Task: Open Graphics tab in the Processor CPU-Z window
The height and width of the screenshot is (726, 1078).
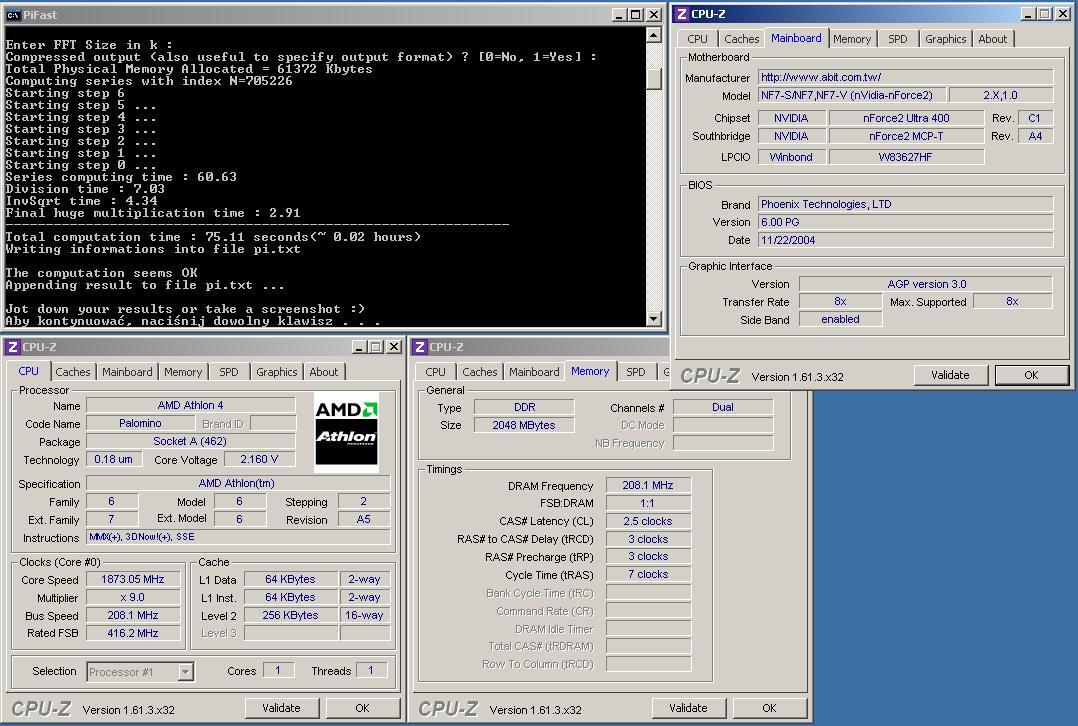Action: (x=276, y=372)
